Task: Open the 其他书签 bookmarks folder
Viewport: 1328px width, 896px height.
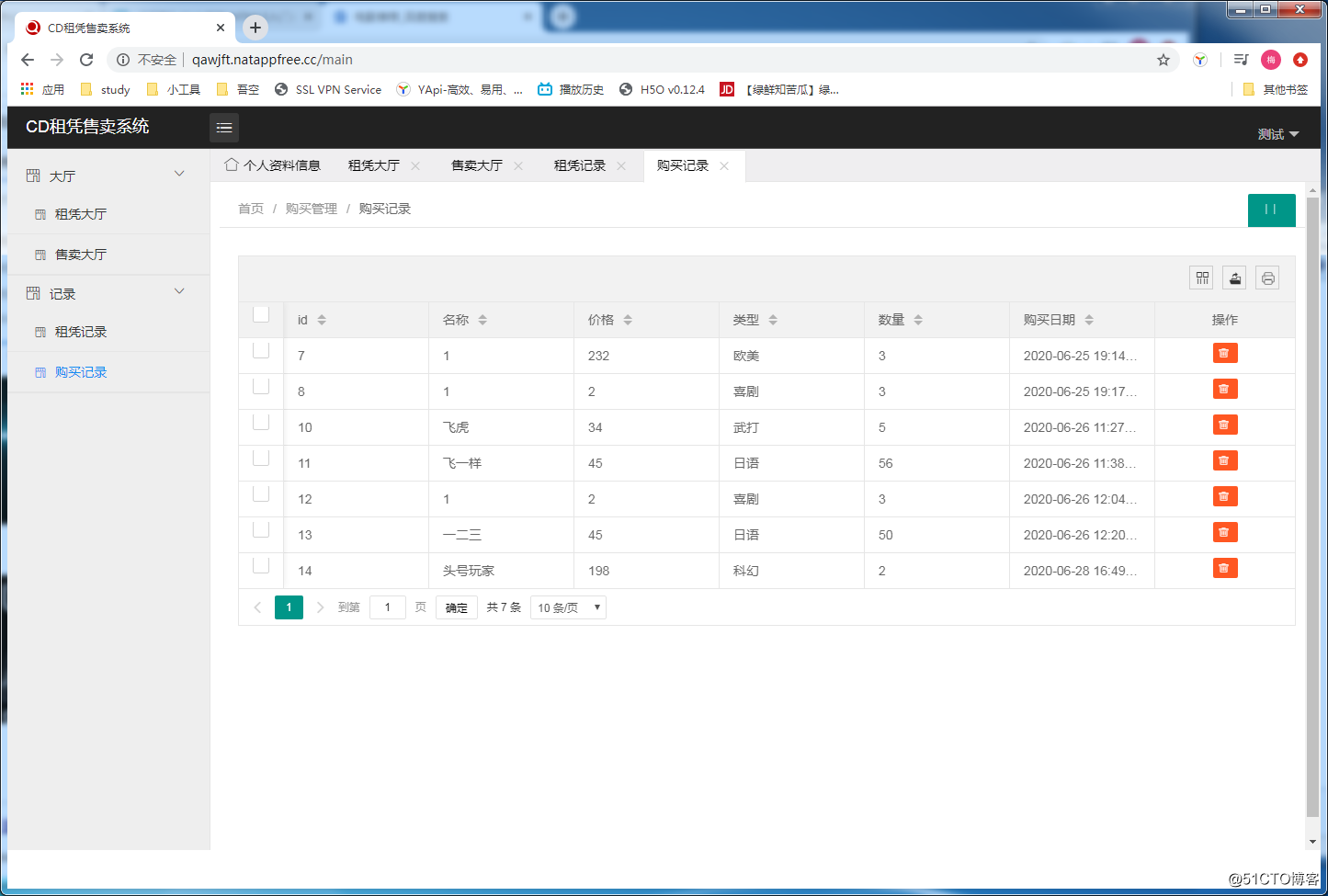Action: [x=1275, y=89]
